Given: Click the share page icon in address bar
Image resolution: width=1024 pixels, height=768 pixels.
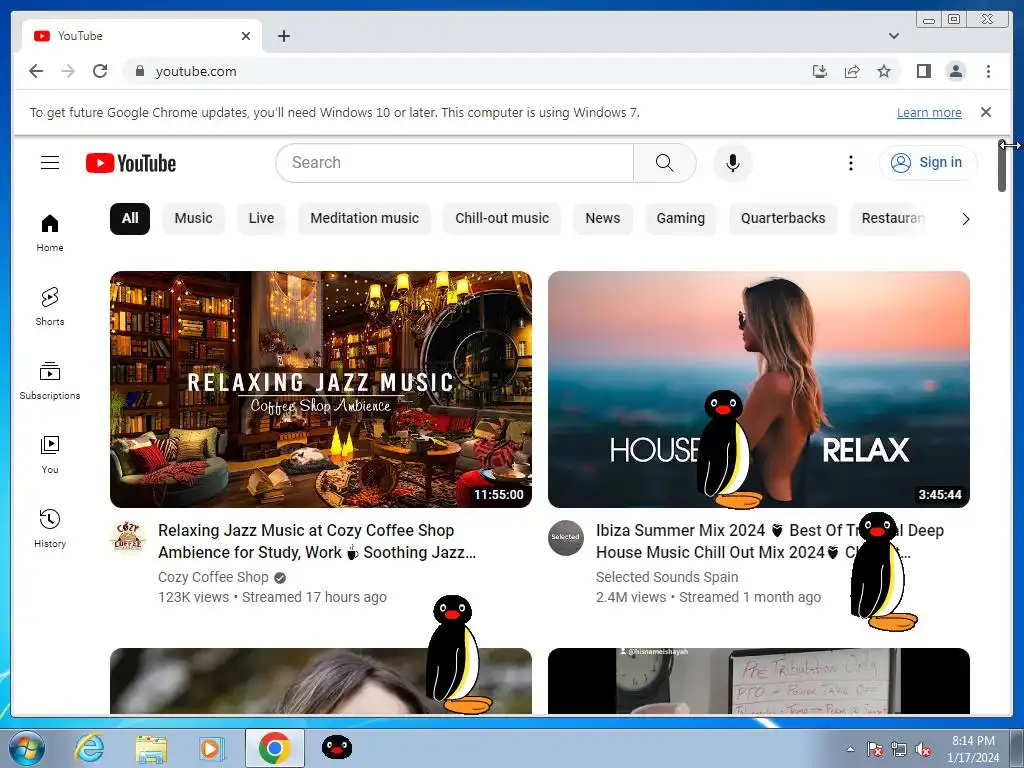Looking at the screenshot, I should pos(852,71).
